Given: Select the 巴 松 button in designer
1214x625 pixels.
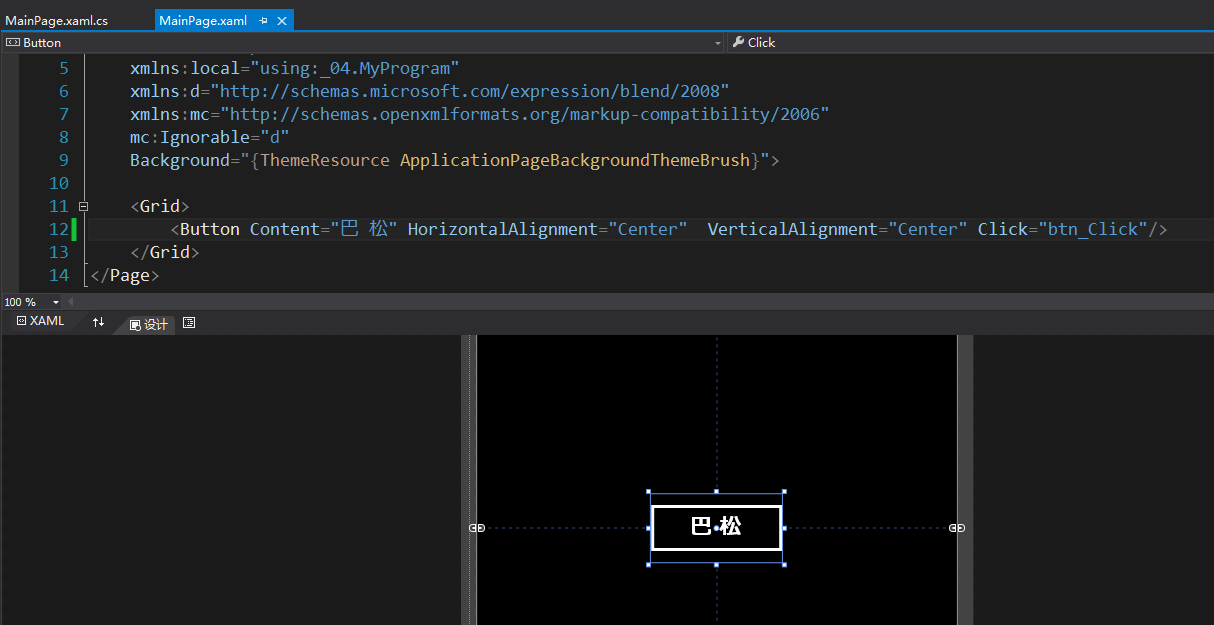Looking at the screenshot, I should [716, 527].
